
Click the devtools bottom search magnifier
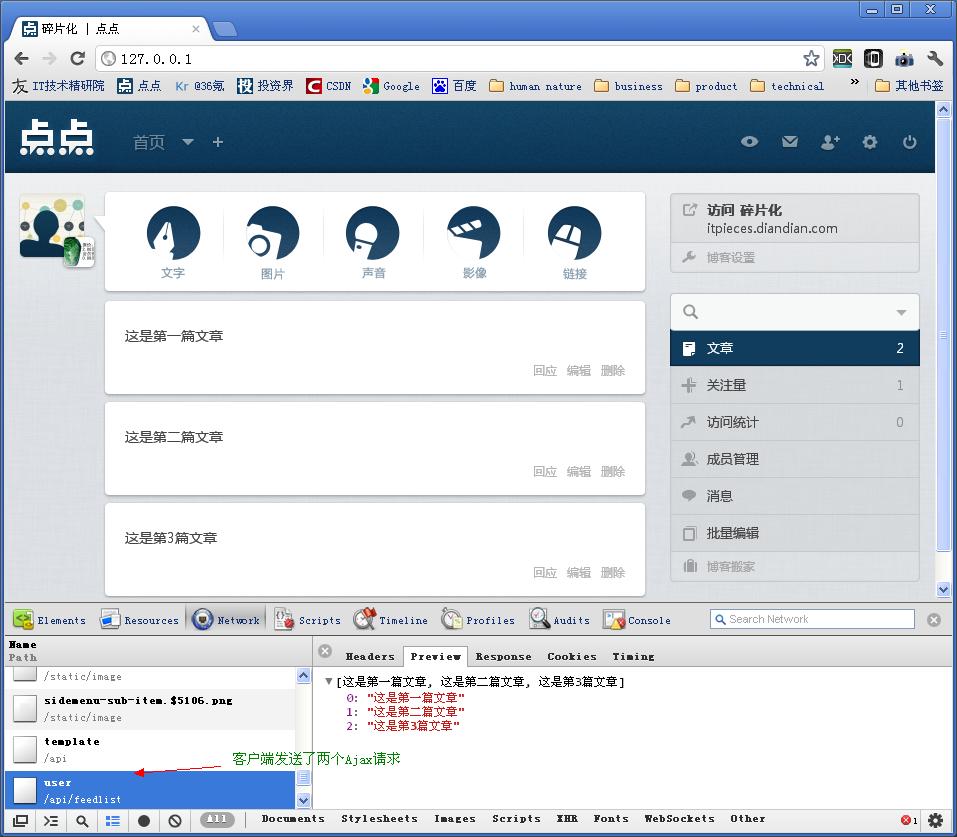82,821
